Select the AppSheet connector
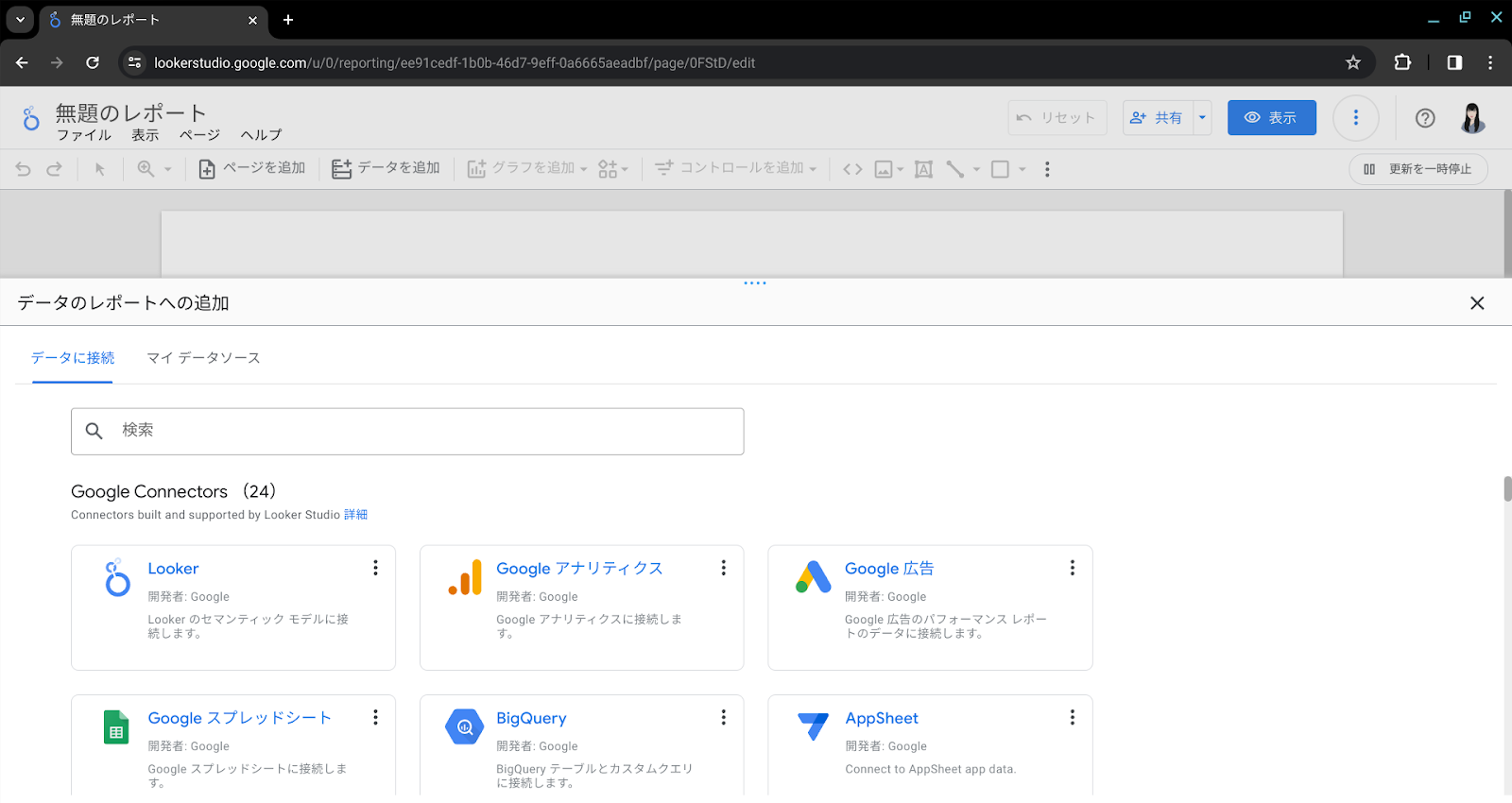This screenshot has width=1512, height=803. tap(930, 745)
